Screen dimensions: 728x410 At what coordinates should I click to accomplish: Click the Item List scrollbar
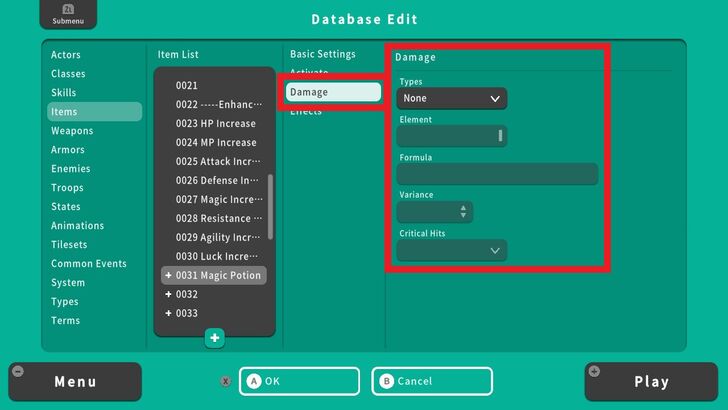pos(270,205)
